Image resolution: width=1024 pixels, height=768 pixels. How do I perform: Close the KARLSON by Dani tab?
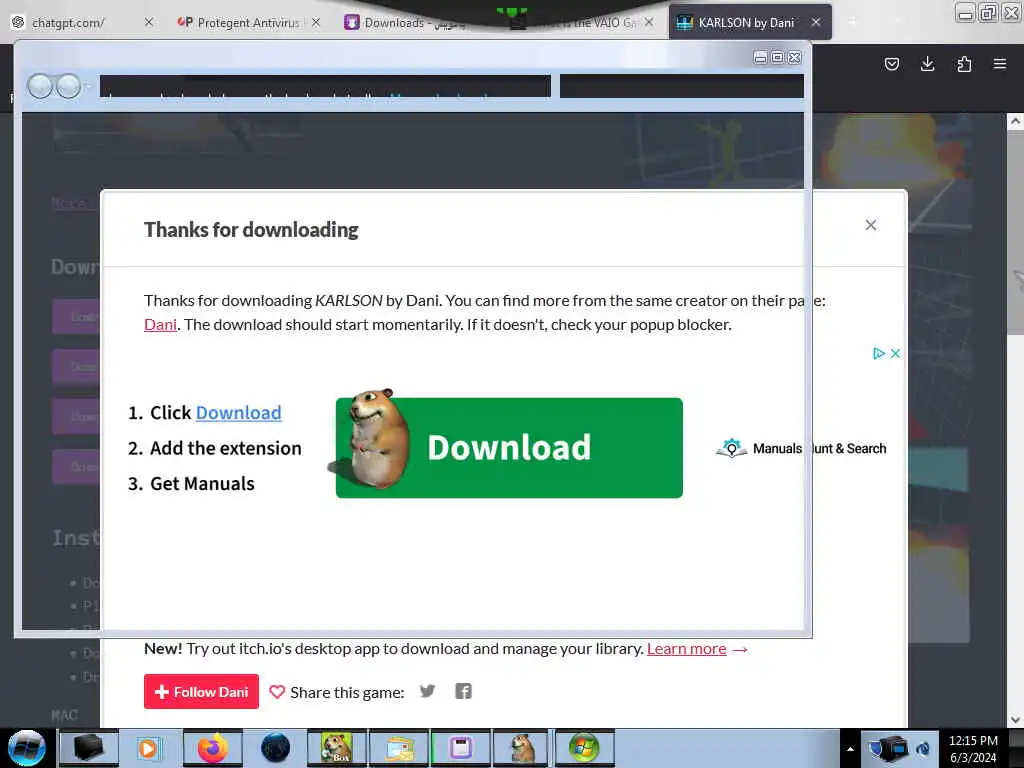(x=816, y=22)
